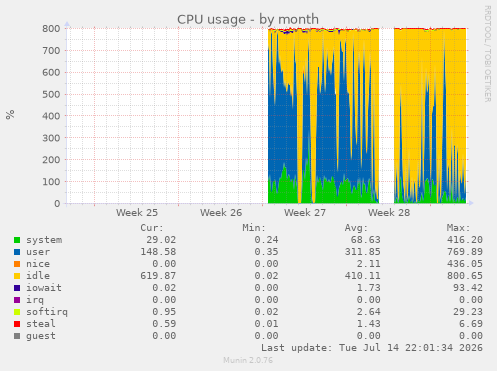Click the idle current value 619.87
497x371 pixels.
pyautogui.click(x=158, y=276)
